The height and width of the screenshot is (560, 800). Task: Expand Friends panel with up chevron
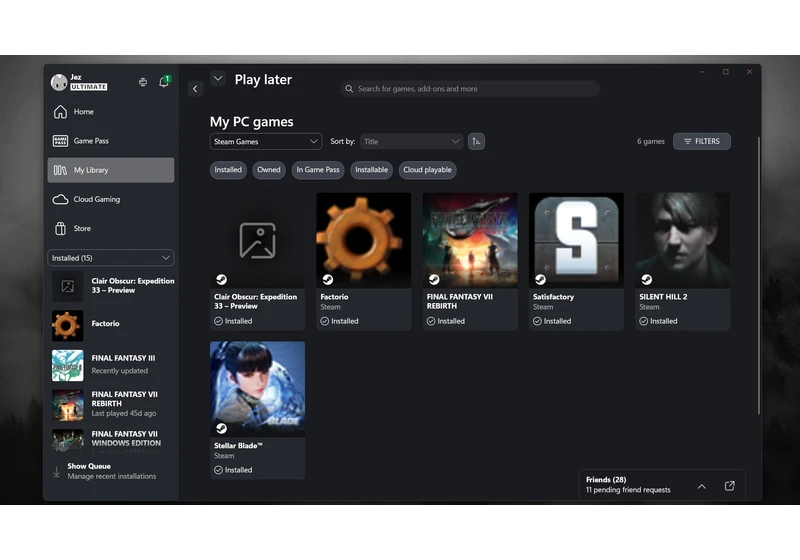tap(702, 487)
